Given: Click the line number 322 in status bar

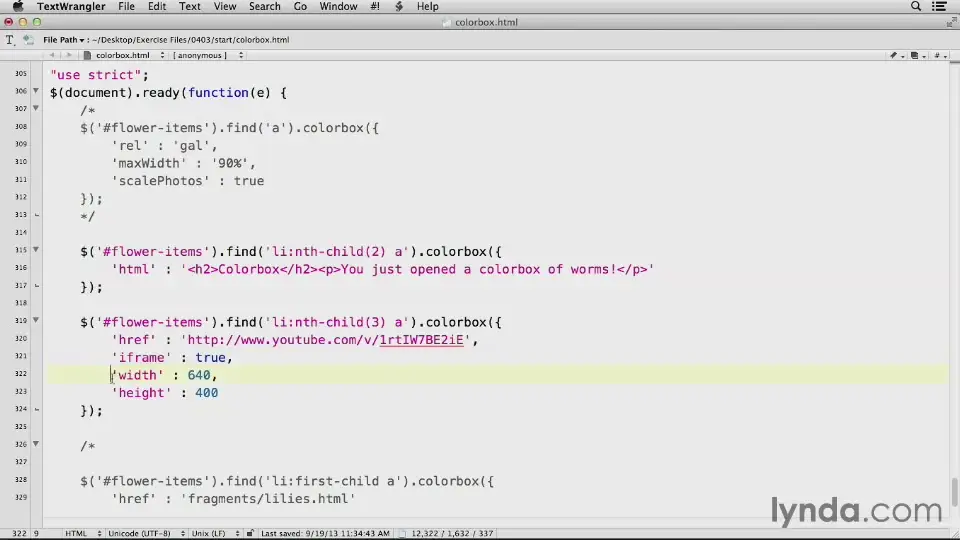Looking at the screenshot, I should 19,533.
